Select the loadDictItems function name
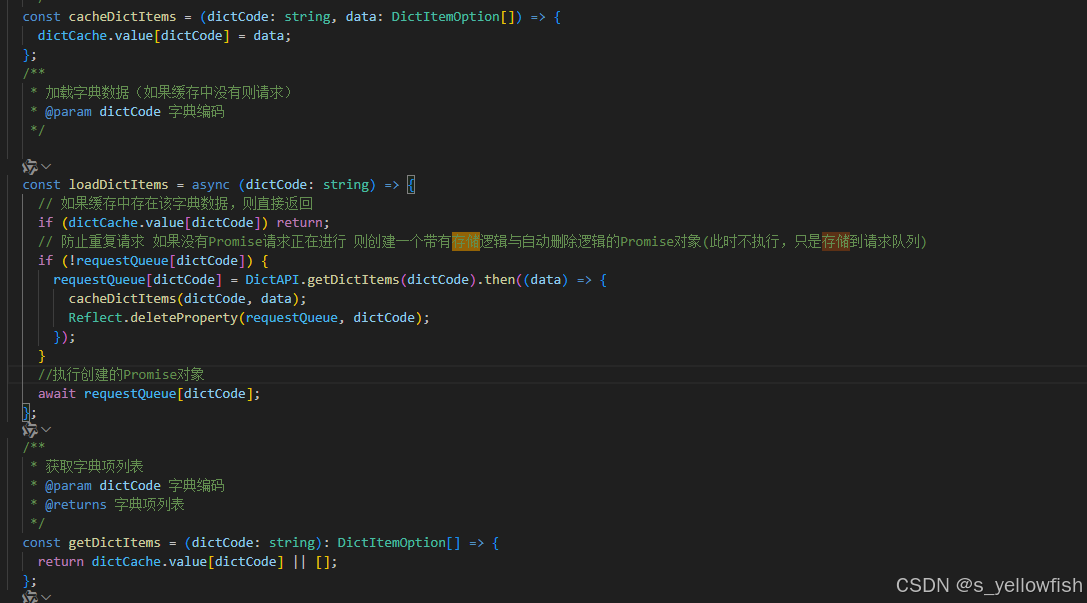The image size is (1087, 603). point(118,184)
